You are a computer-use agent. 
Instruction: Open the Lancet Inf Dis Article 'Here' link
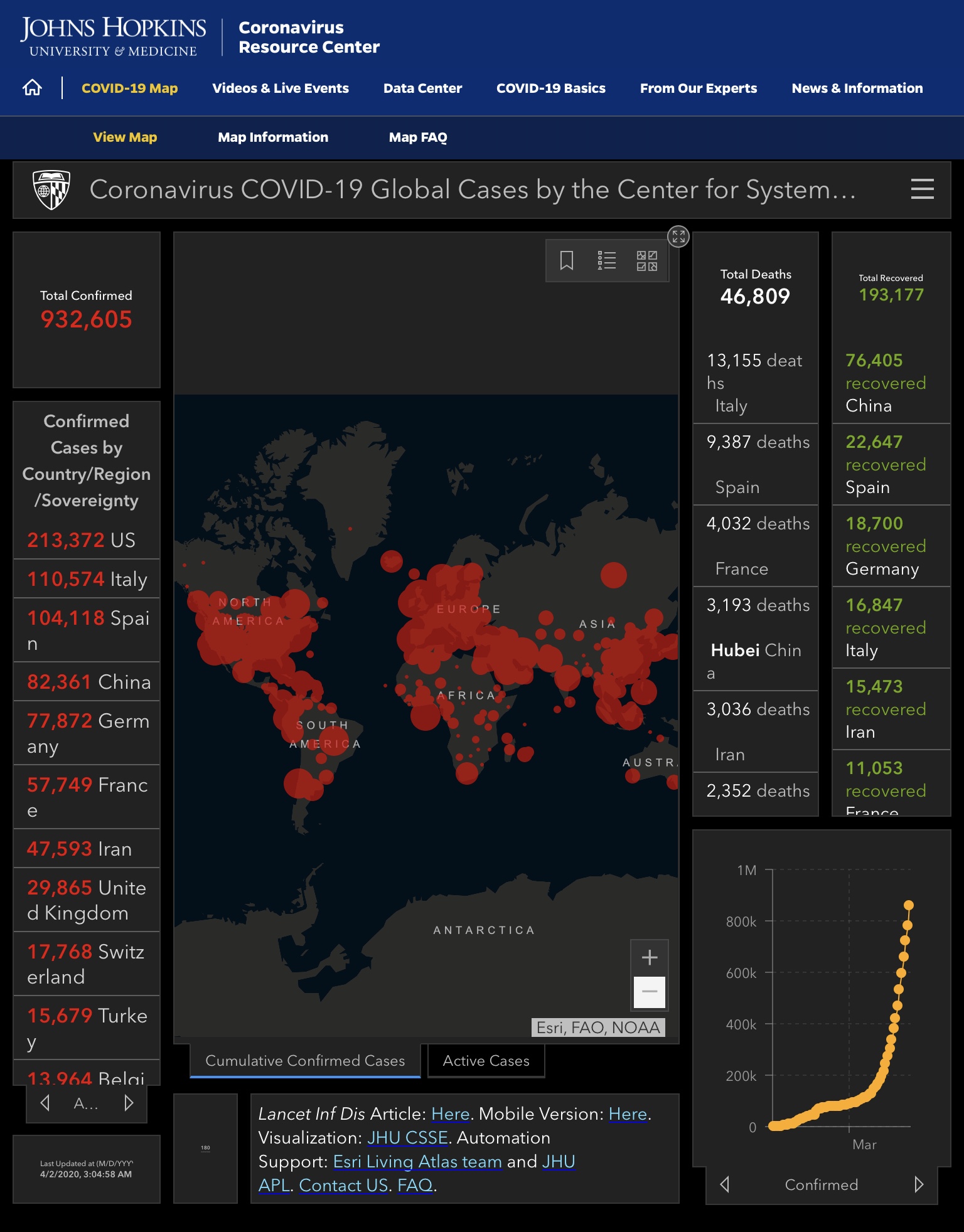(x=451, y=1114)
